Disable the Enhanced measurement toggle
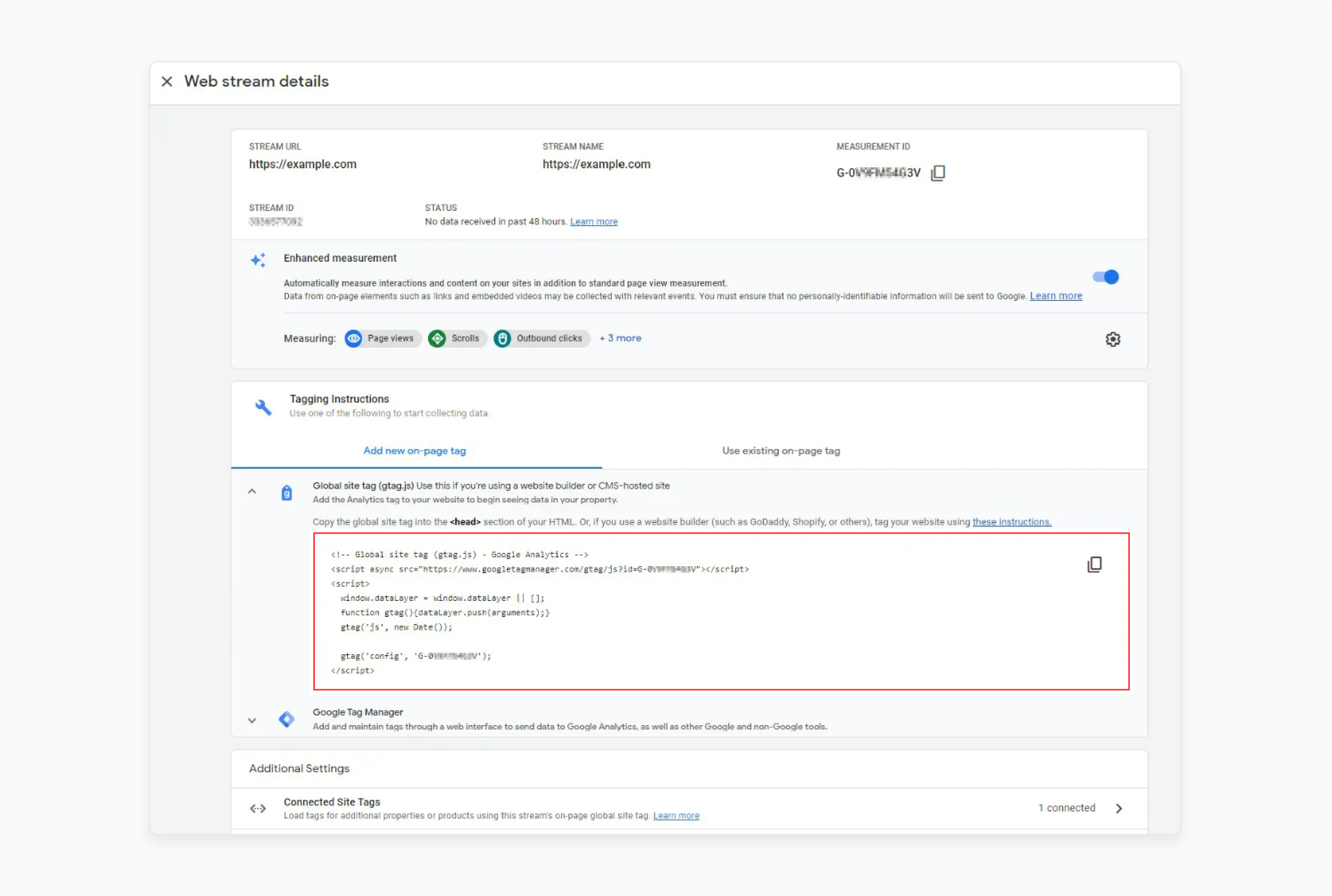1332x896 pixels. click(1105, 277)
